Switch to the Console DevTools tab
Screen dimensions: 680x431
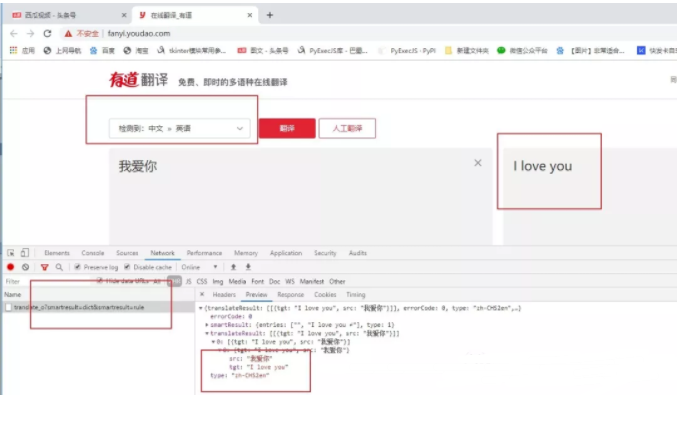coord(93,253)
